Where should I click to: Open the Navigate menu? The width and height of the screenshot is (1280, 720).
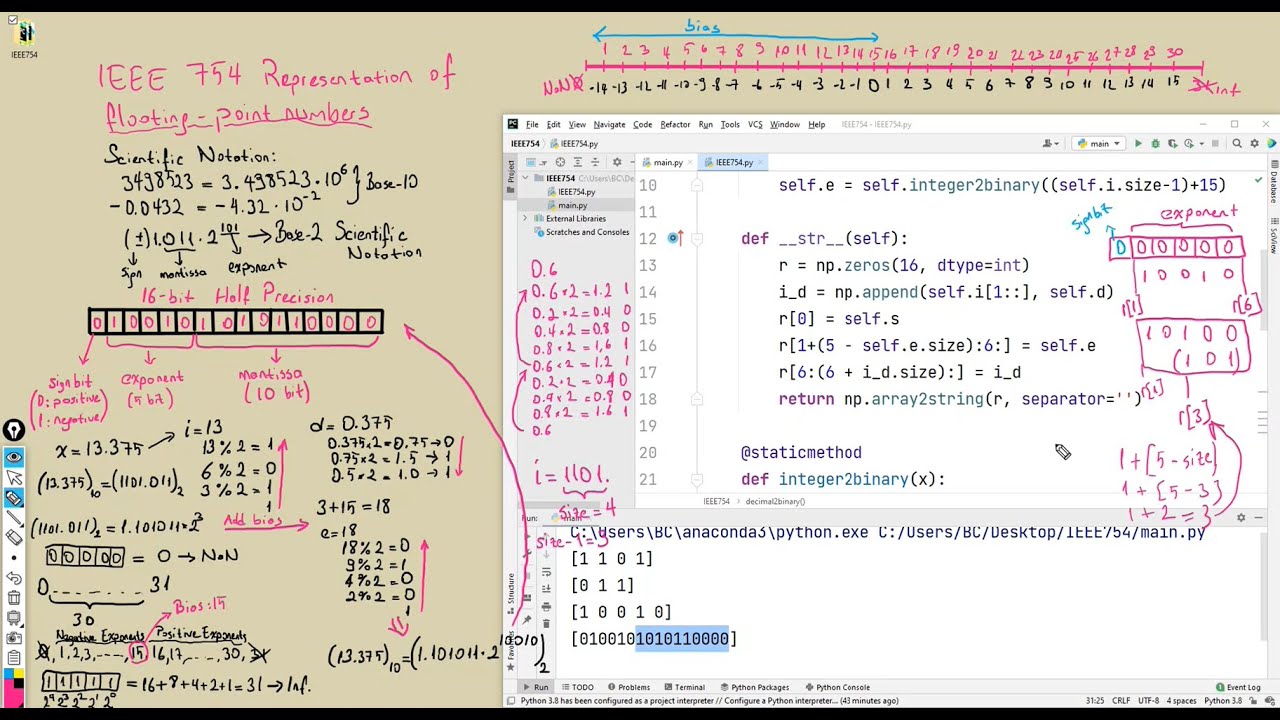coord(609,124)
